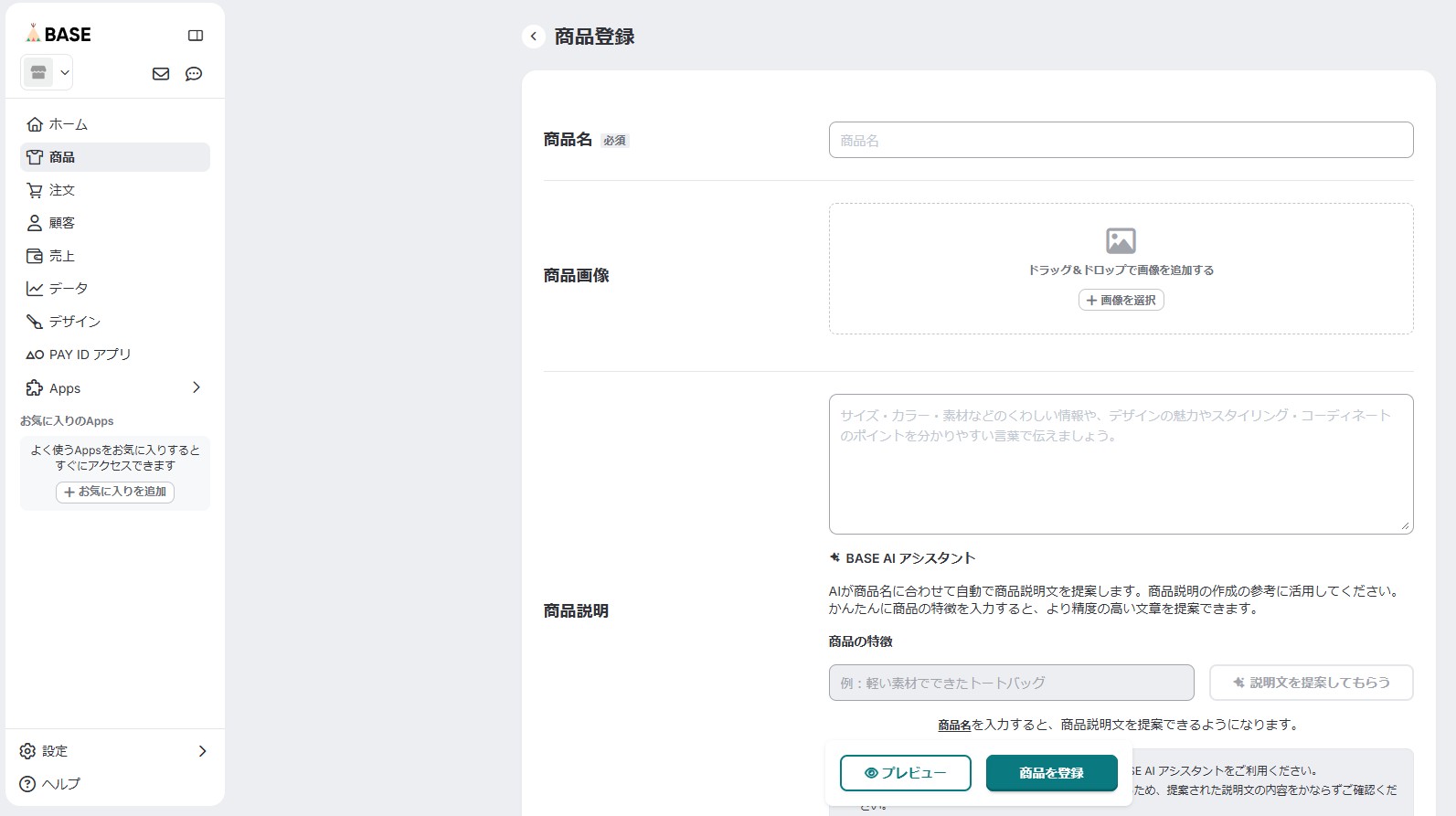Click the wallet icon beside 売上
Viewport: 1456px width, 816px height.
click(35, 256)
